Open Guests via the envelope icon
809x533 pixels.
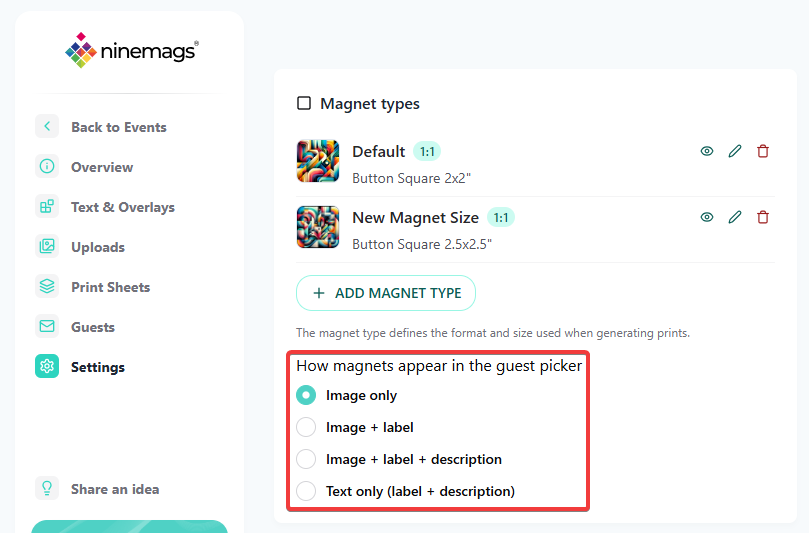point(47,327)
